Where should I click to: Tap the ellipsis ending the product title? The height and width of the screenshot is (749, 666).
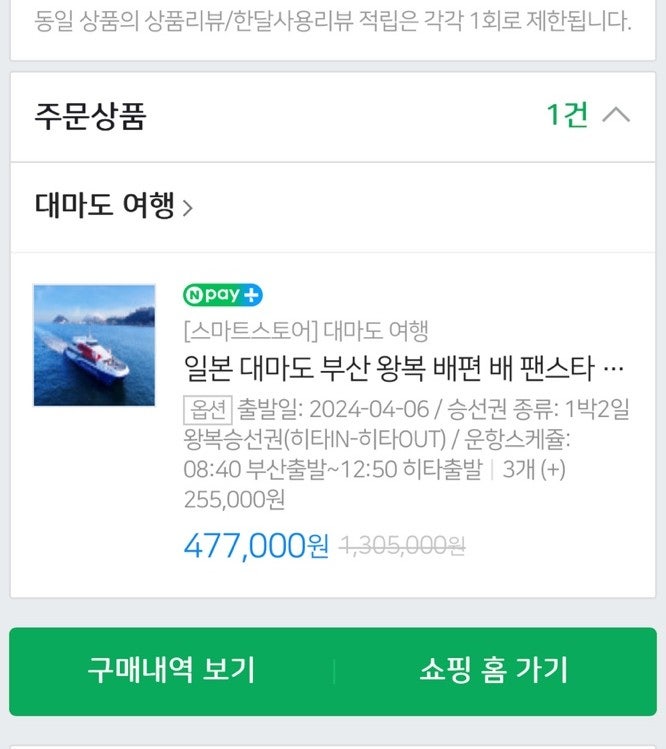(616, 369)
